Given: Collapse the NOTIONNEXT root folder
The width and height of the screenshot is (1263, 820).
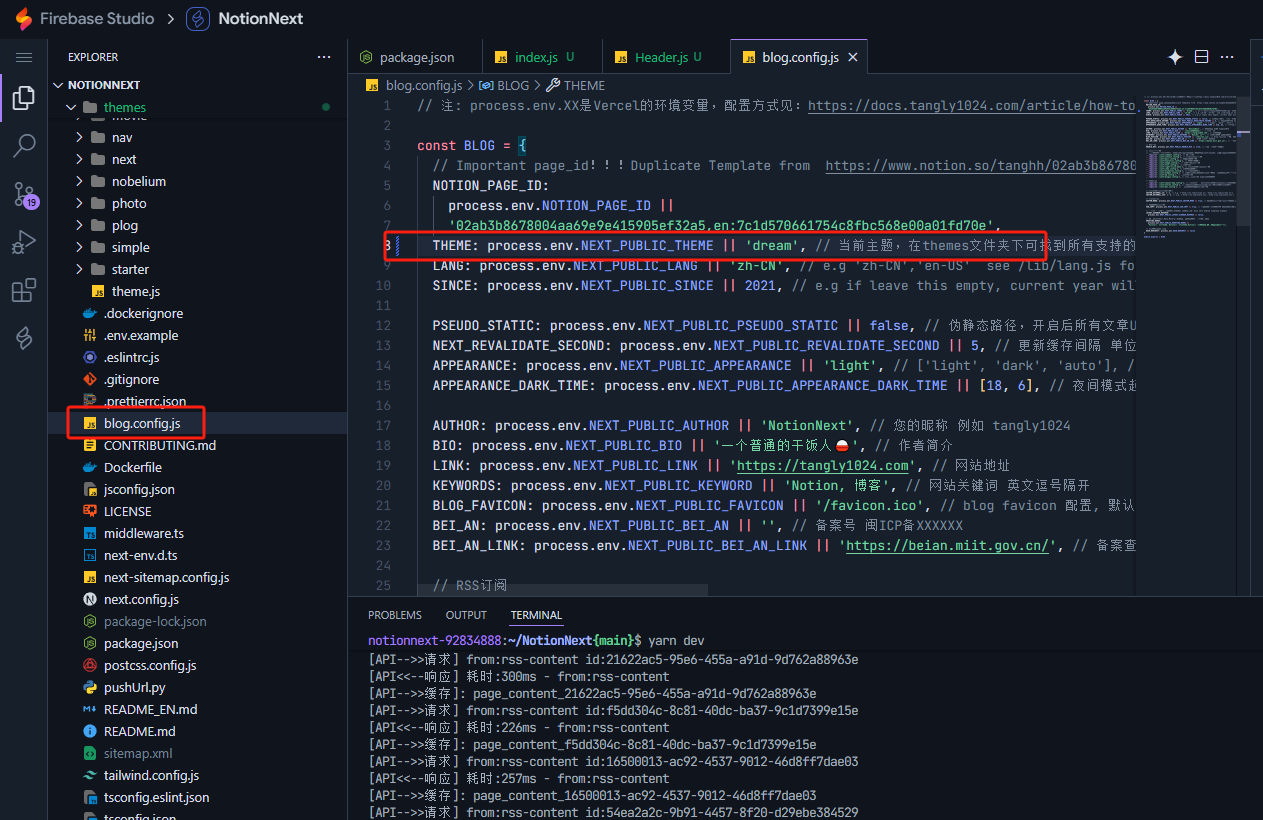Looking at the screenshot, I should 58,85.
